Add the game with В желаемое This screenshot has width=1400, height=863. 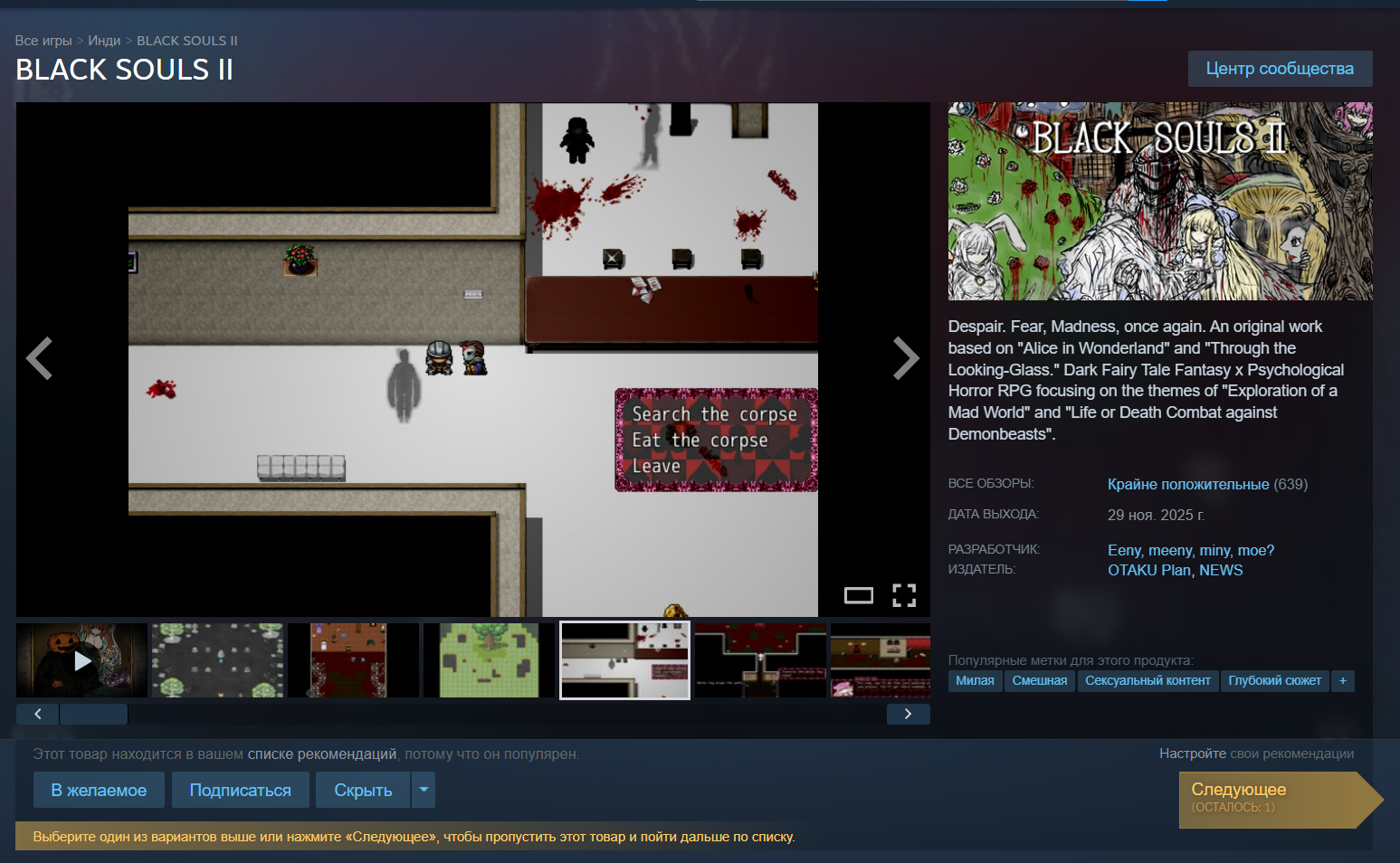(x=99, y=790)
